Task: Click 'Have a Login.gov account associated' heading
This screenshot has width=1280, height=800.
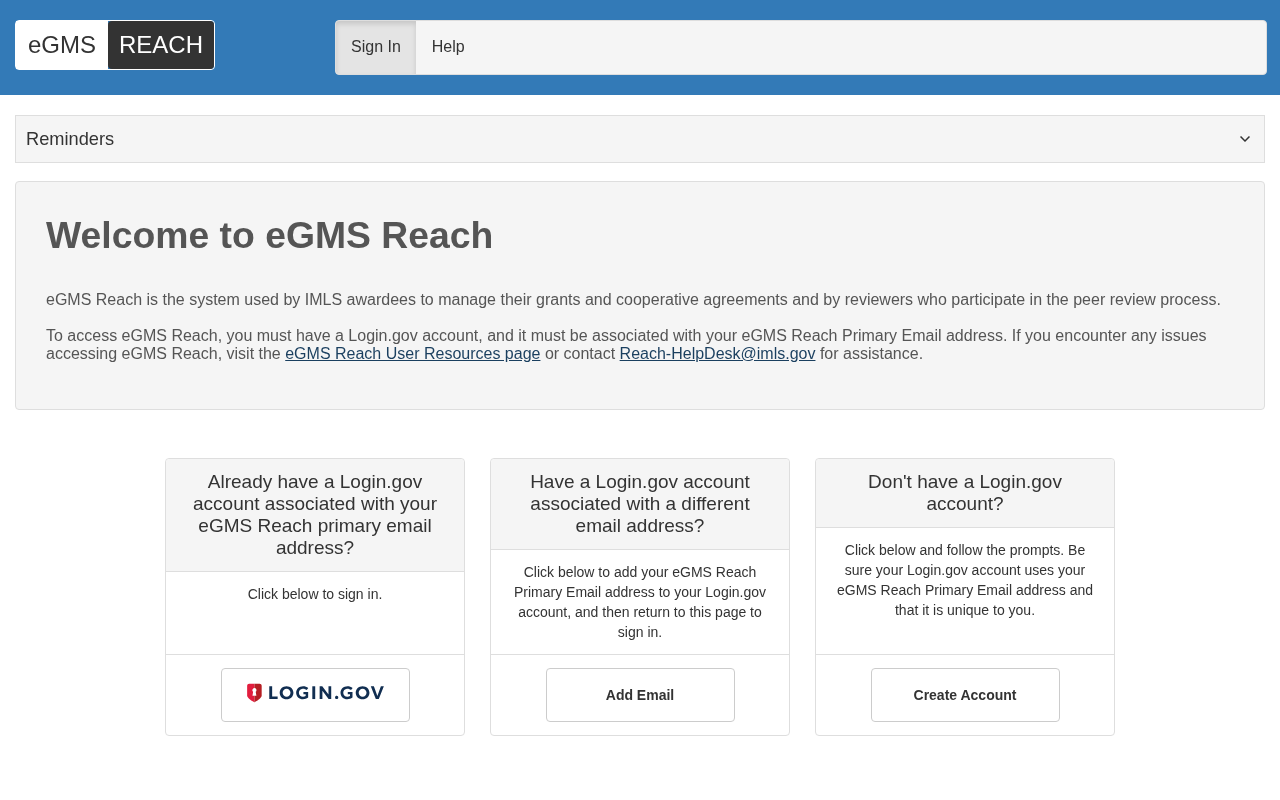Action: 640,504
